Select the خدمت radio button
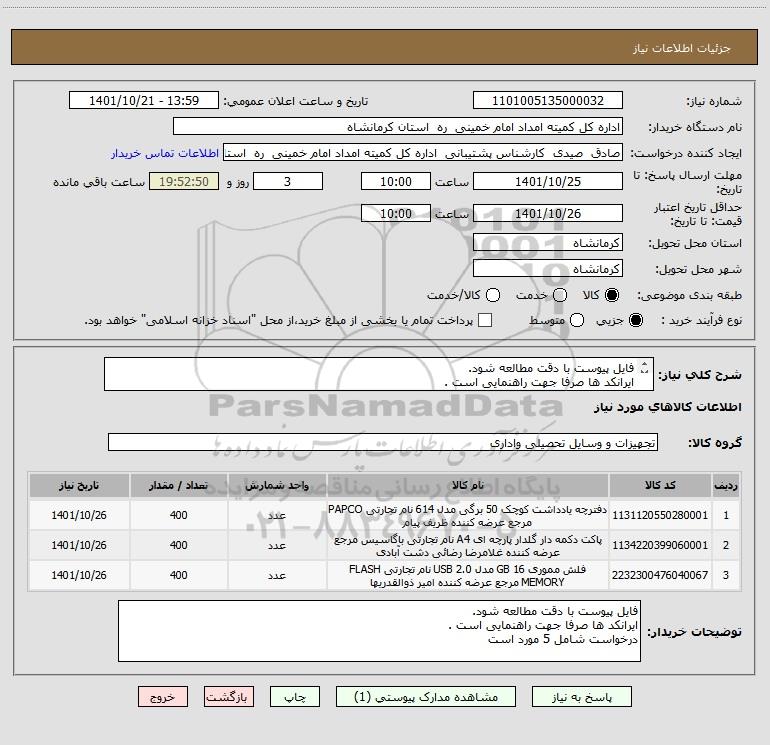 coord(560,295)
